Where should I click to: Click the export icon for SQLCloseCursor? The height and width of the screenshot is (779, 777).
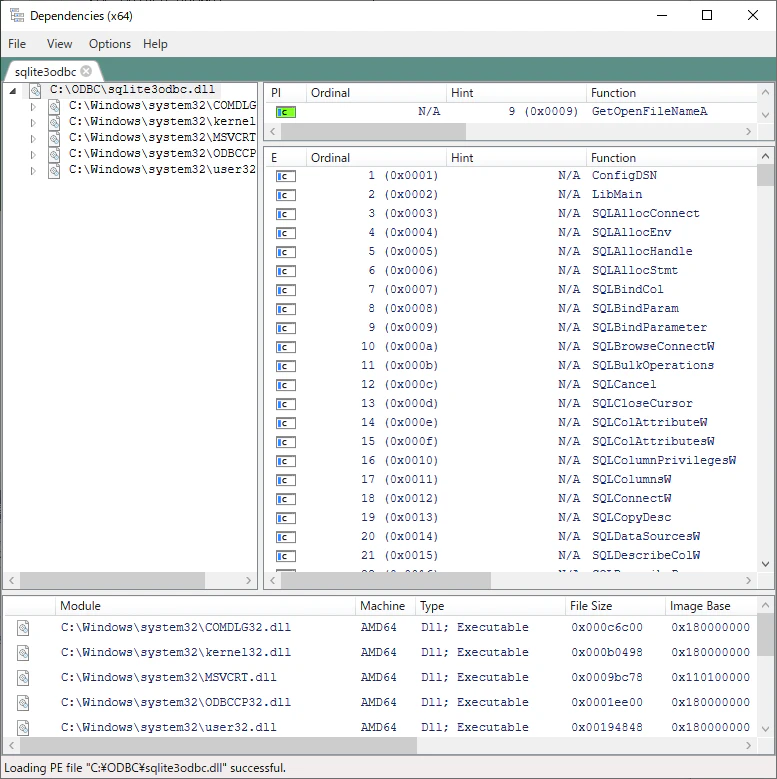(x=286, y=404)
